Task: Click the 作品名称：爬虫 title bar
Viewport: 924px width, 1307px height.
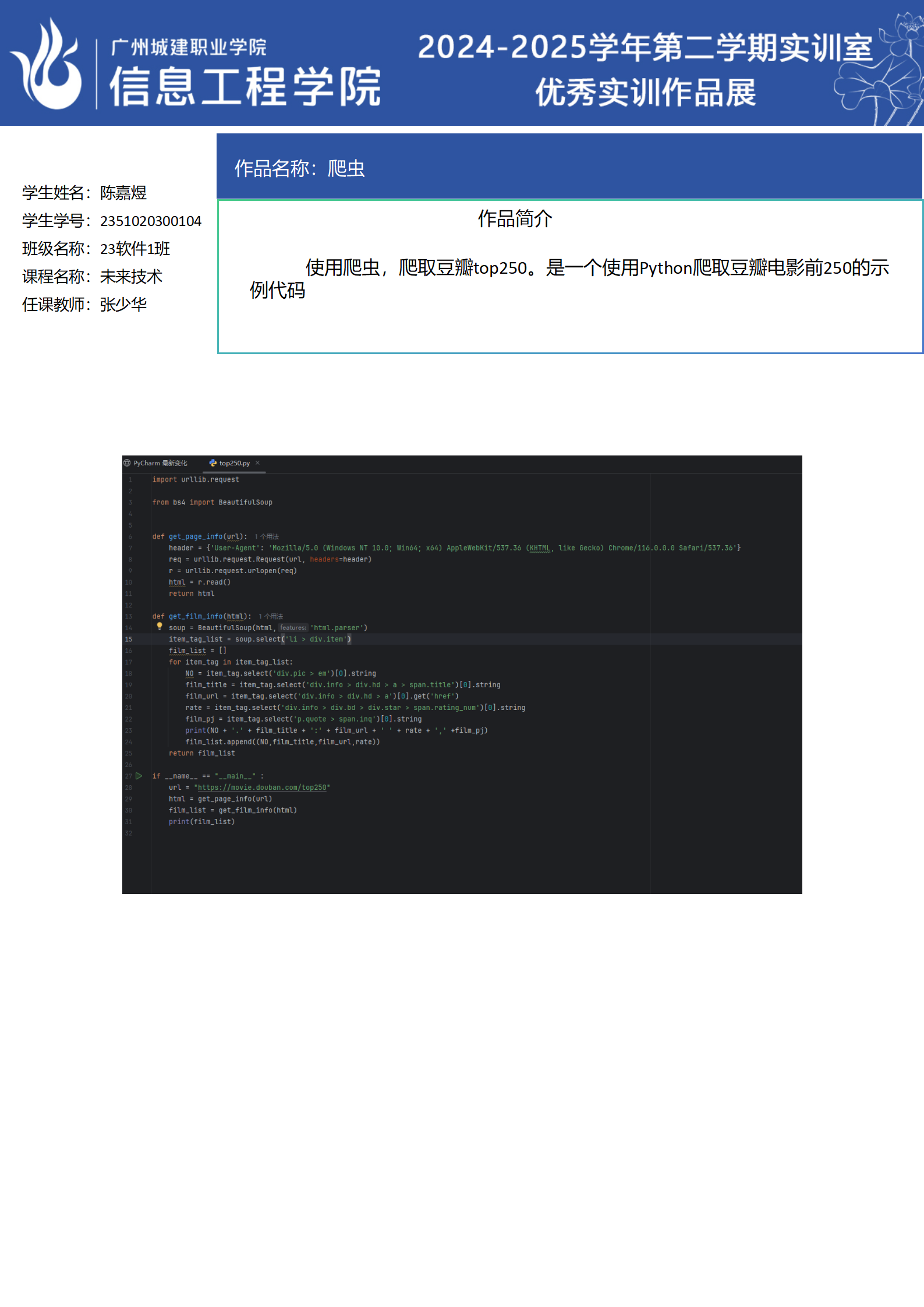Action: click(x=569, y=168)
